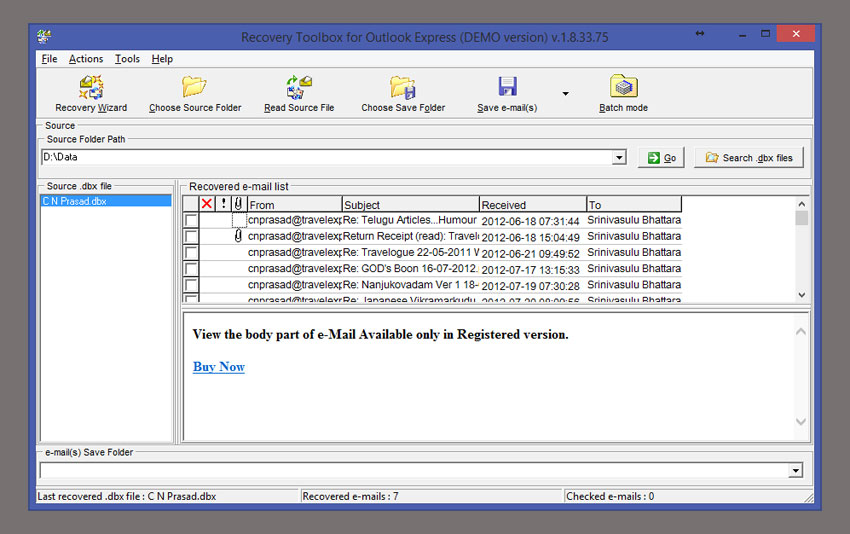Image resolution: width=850 pixels, height=534 pixels.
Task: Click the e-mail(s) Save Folder input field
Action: (414, 470)
